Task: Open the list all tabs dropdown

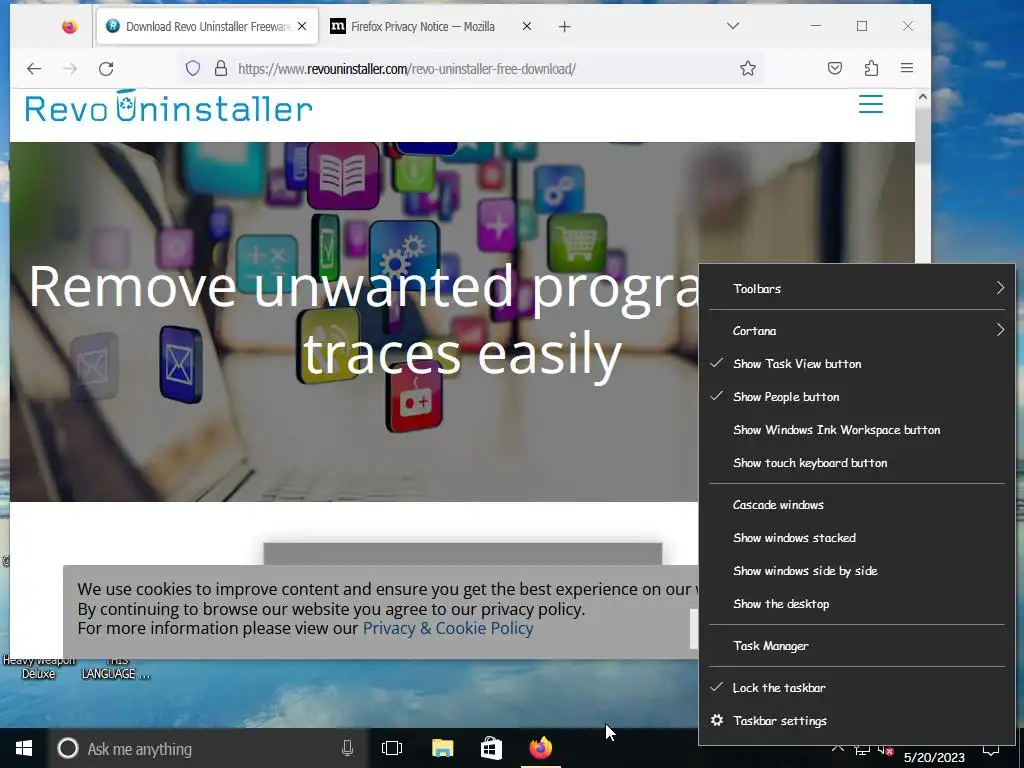Action: (x=733, y=26)
